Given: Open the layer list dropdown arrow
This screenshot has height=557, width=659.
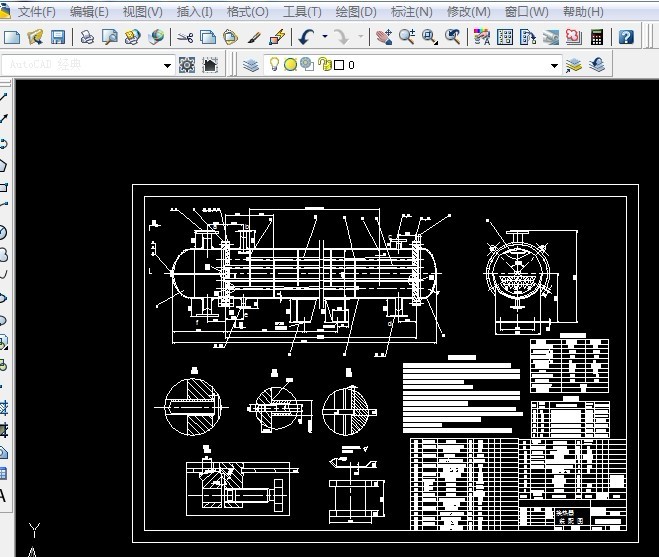Looking at the screenshot, I should (554, 65).
